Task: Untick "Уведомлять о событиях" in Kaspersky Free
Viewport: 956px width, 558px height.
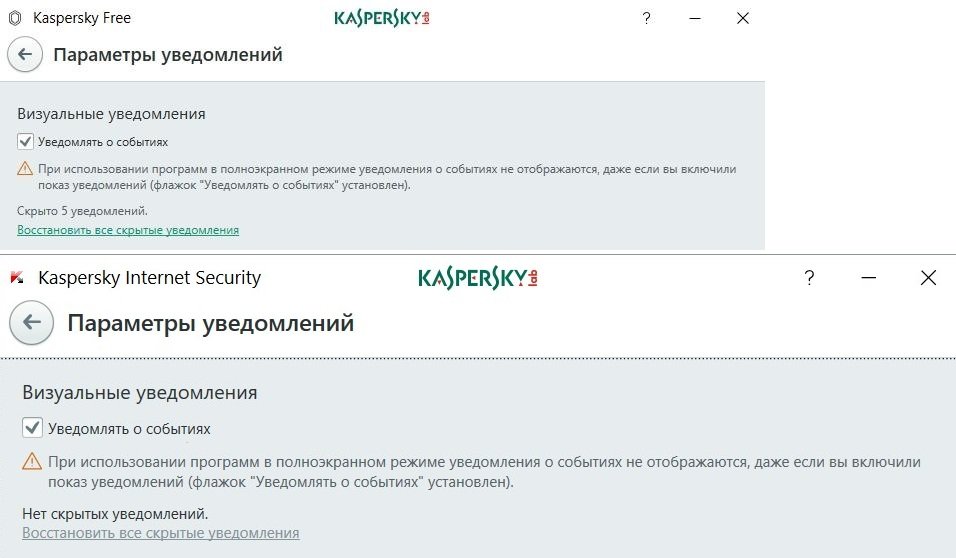Action: (26, 142)
